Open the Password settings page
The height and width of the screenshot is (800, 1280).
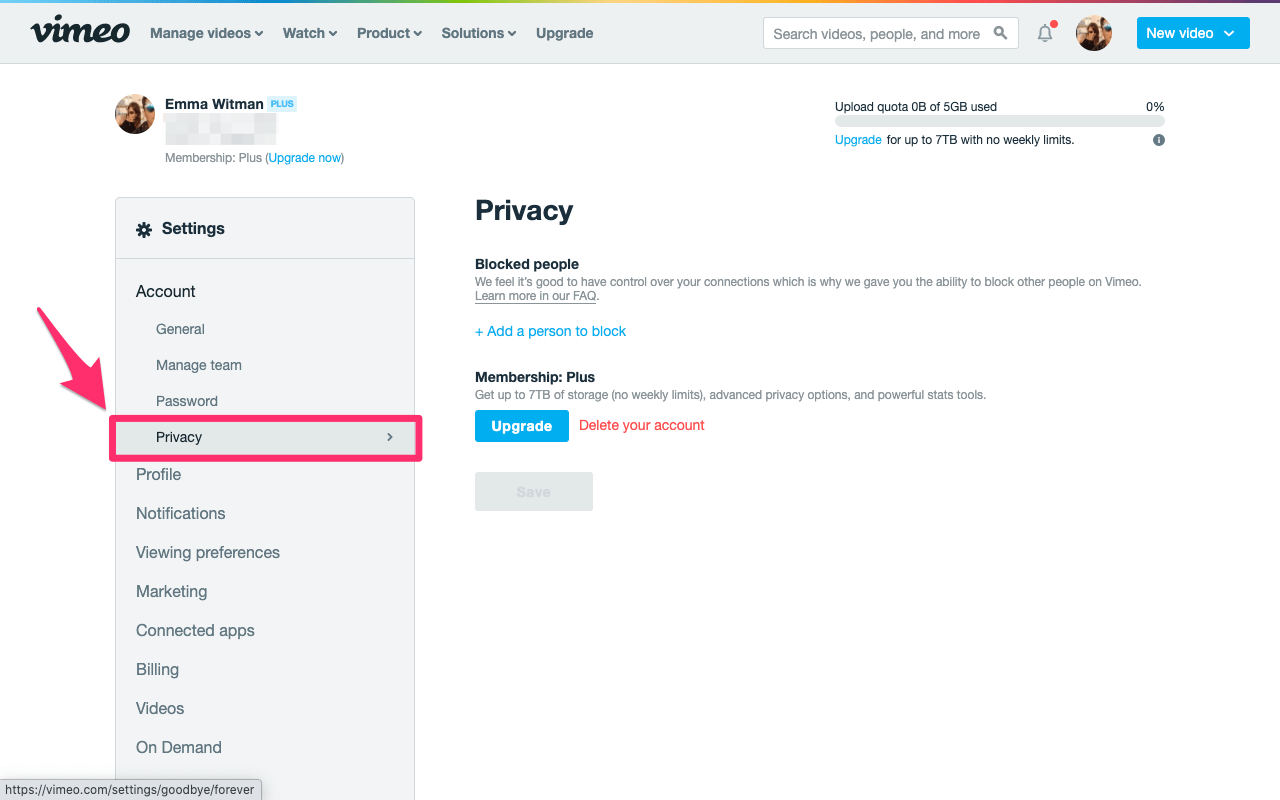[186, 401]
